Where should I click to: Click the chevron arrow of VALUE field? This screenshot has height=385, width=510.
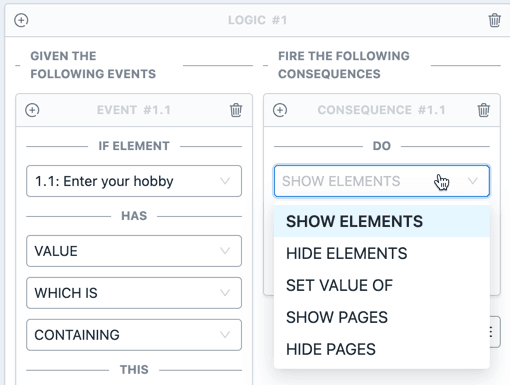[x=225, y=251]
